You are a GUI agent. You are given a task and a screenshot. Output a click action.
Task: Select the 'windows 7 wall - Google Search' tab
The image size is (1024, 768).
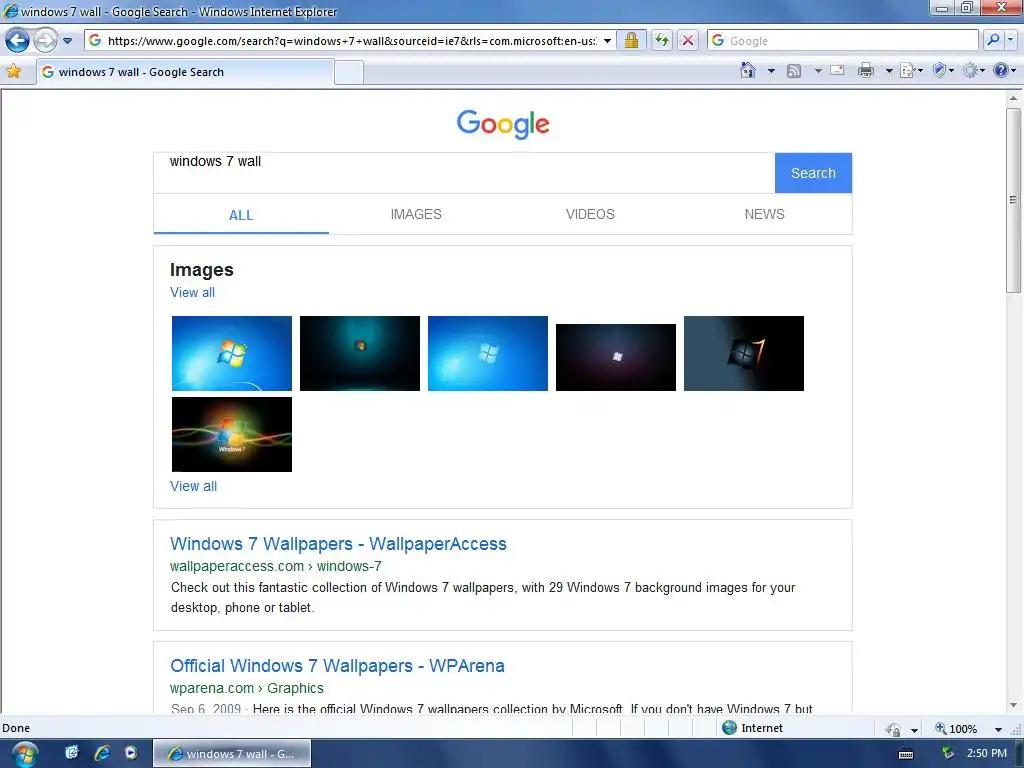tap(185, 72)
